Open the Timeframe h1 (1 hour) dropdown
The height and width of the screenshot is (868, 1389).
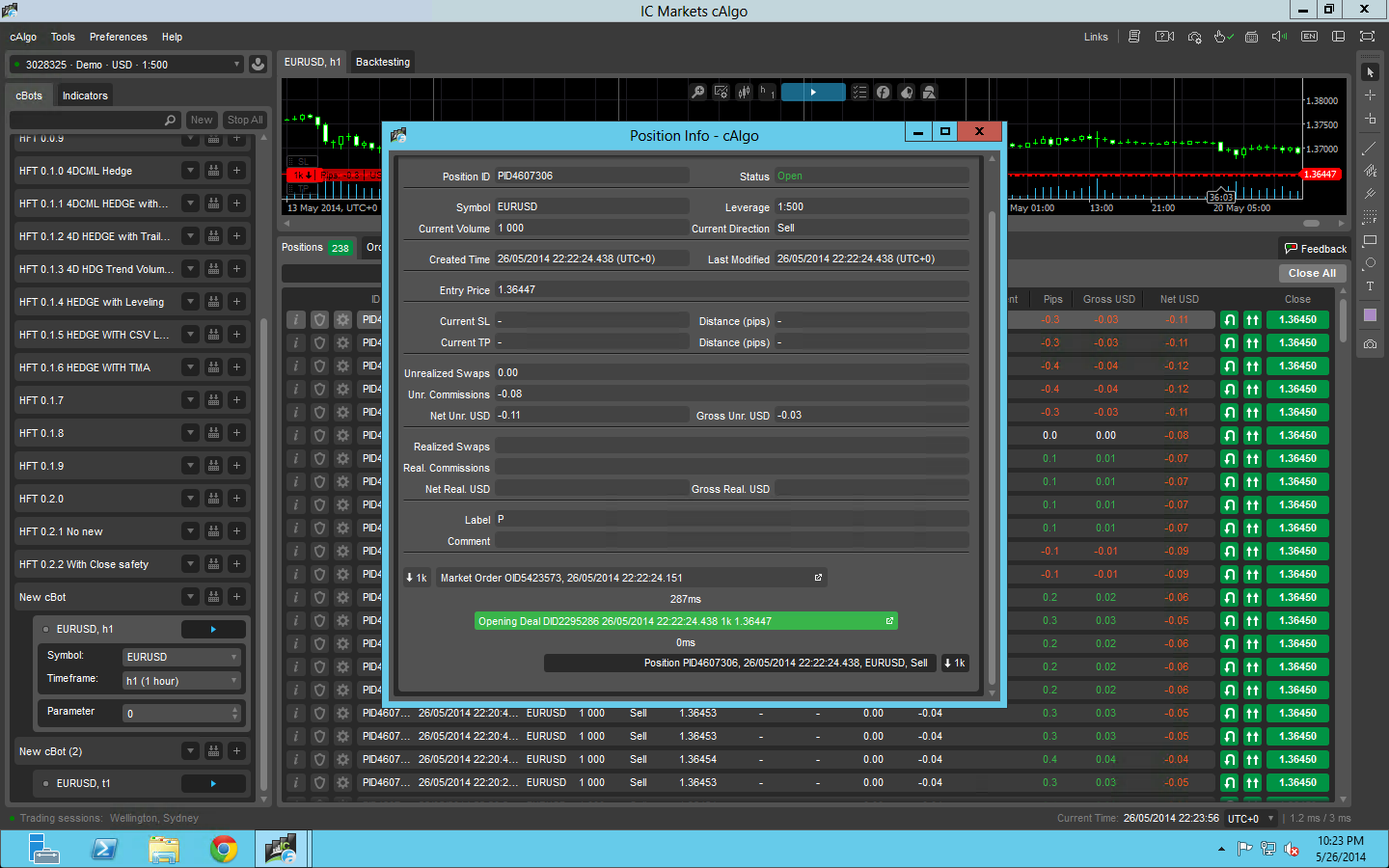(x=181, y=681)
